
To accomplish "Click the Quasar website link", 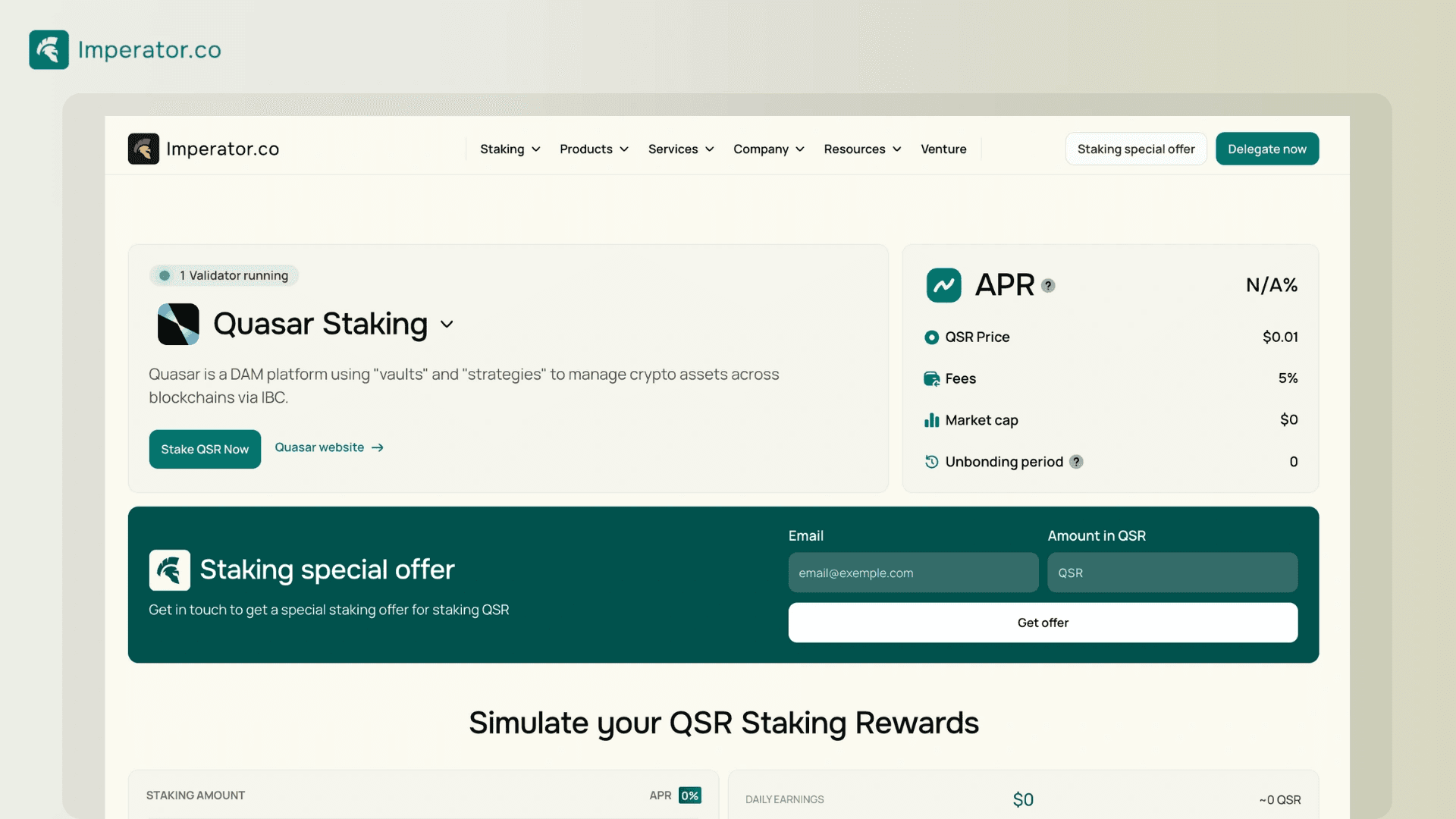I will 328,448.
